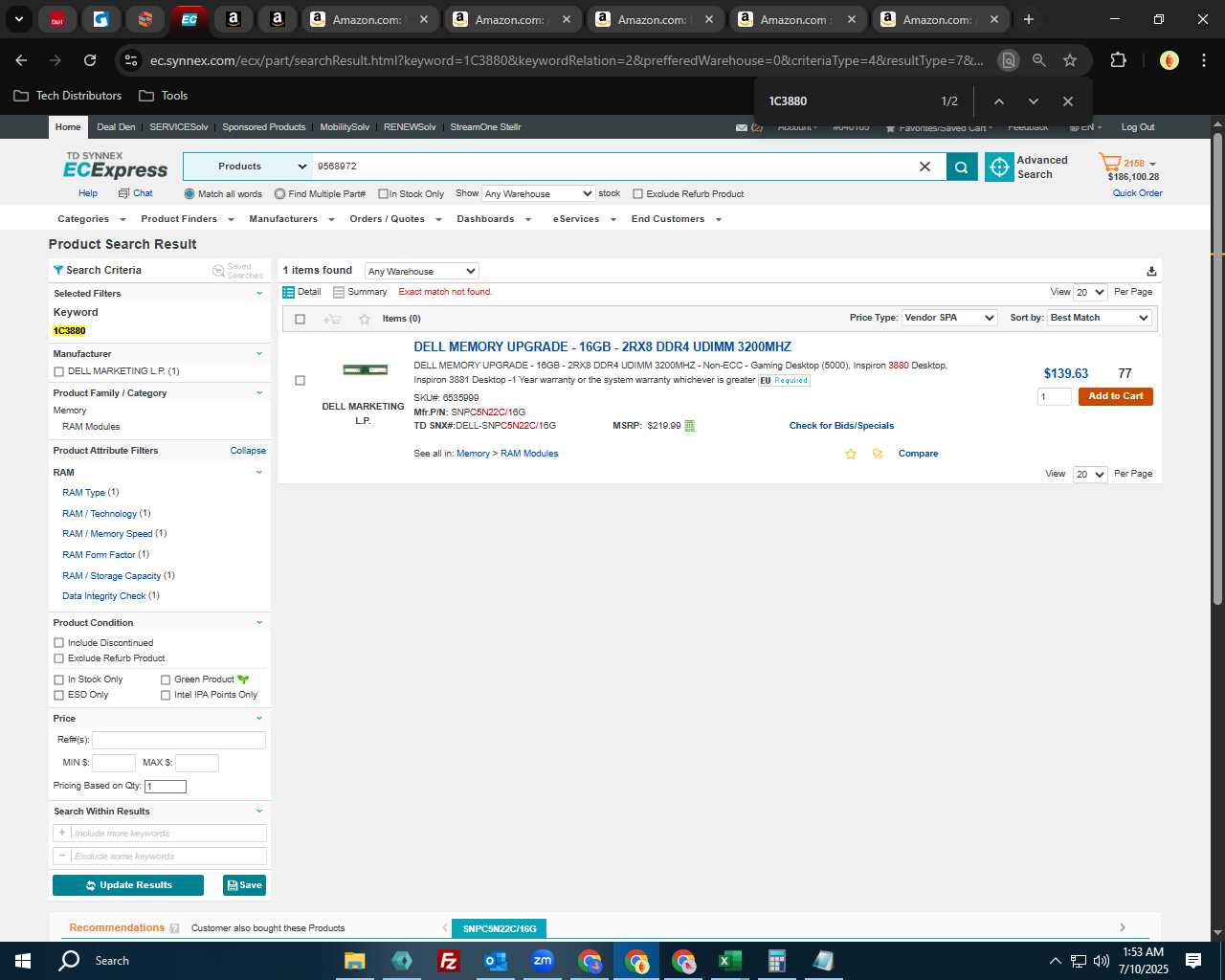Viewport: 1225px width, 980px height.
Task: Open the Products search type dropdown
Action: (247, 167)
